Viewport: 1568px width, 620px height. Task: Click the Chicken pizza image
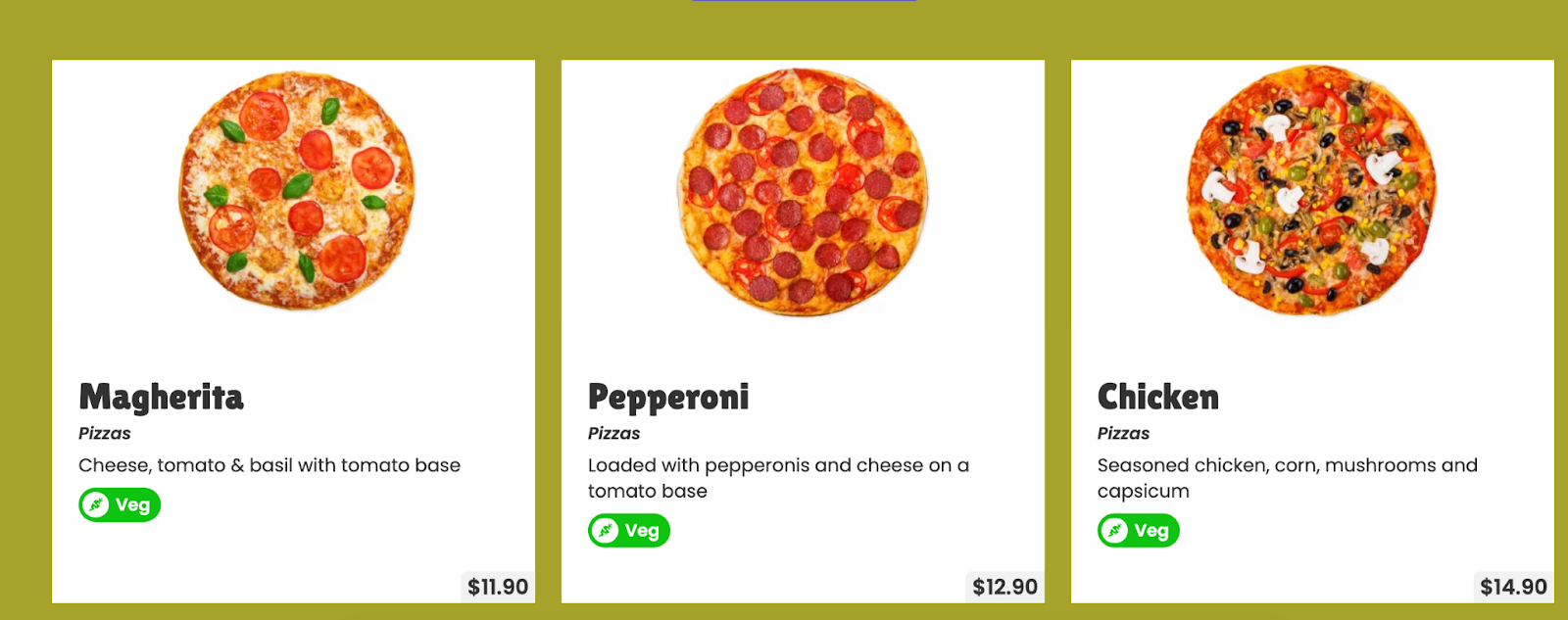tap(1311, 191)
